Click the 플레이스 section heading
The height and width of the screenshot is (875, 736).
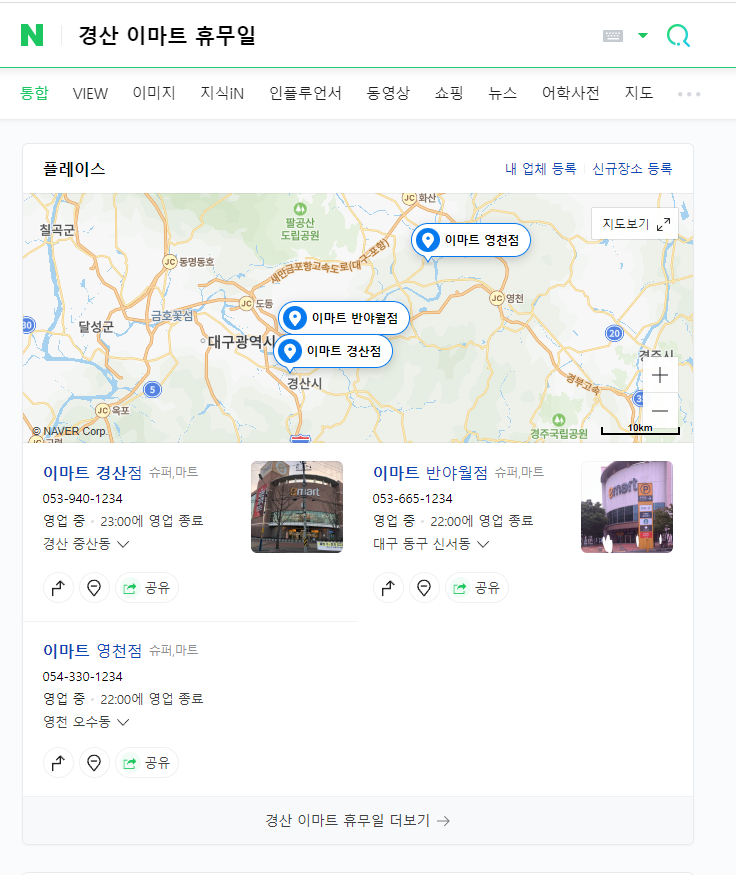pyautogui.click(x=74, y=169)
